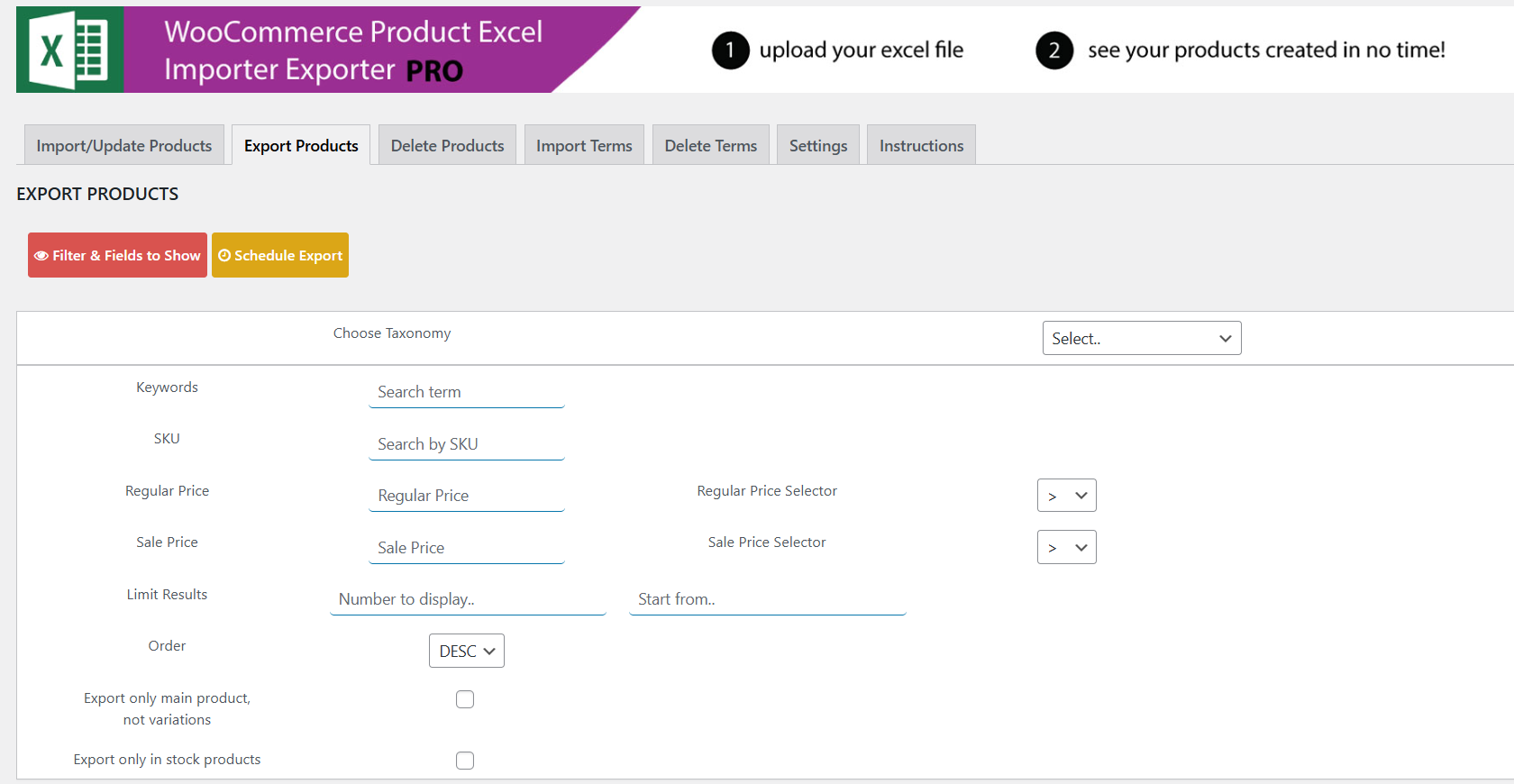Open the Instructions tab
The height and width of the screenshot is (784, 1514).
pos(921,146)
